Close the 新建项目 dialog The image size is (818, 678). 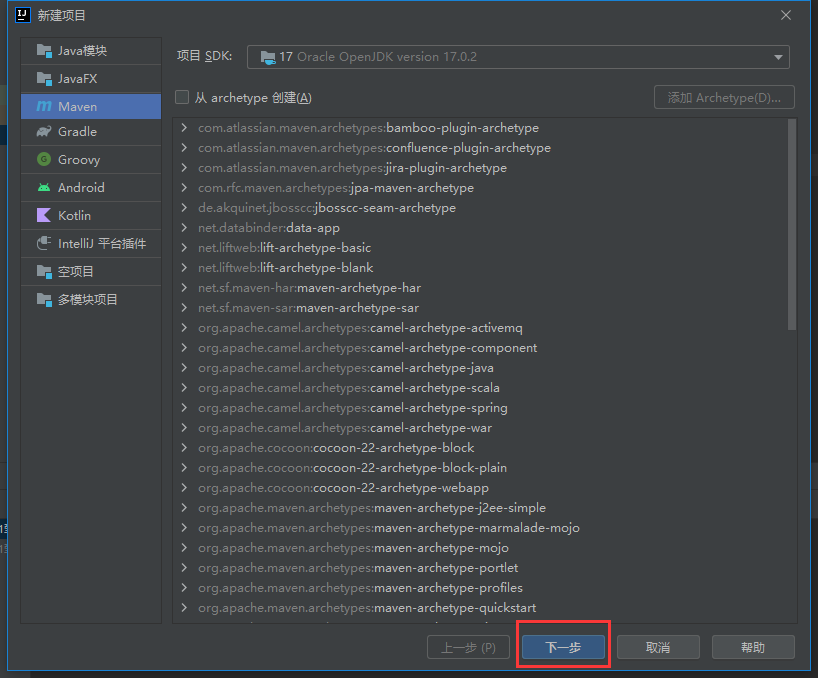pos(786,15)
